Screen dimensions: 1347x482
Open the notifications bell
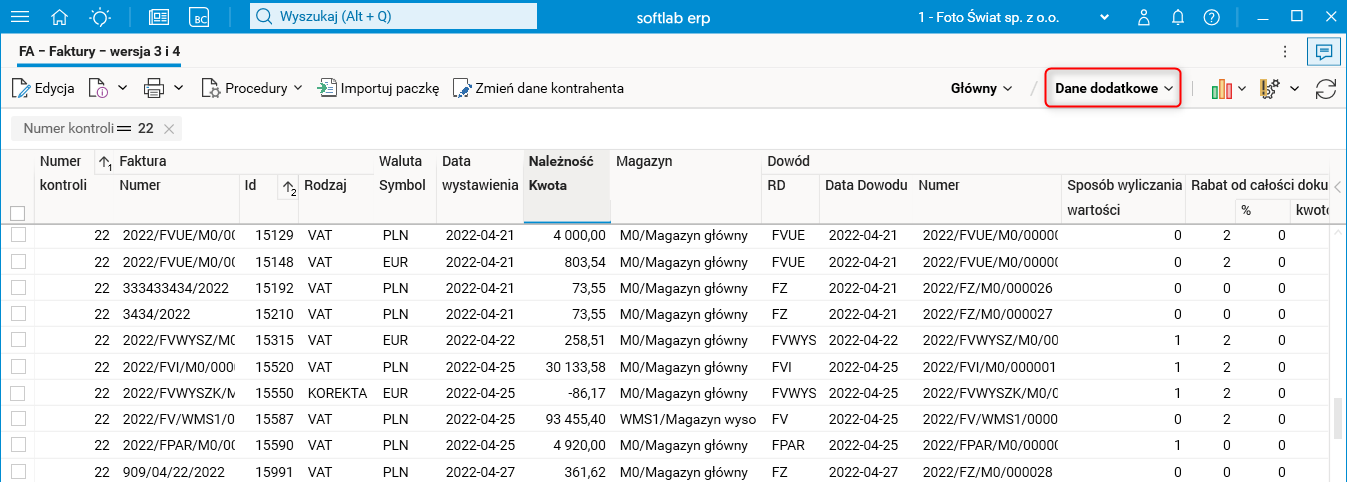[x=1178, y=17]
